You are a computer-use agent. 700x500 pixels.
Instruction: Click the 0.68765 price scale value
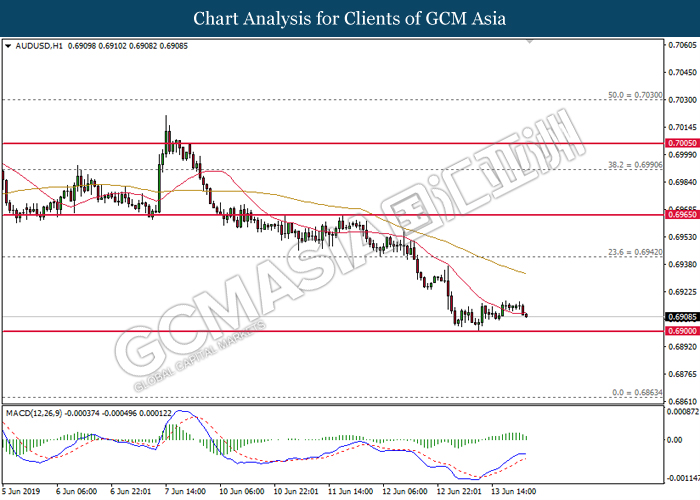click(x=683, y=374)
